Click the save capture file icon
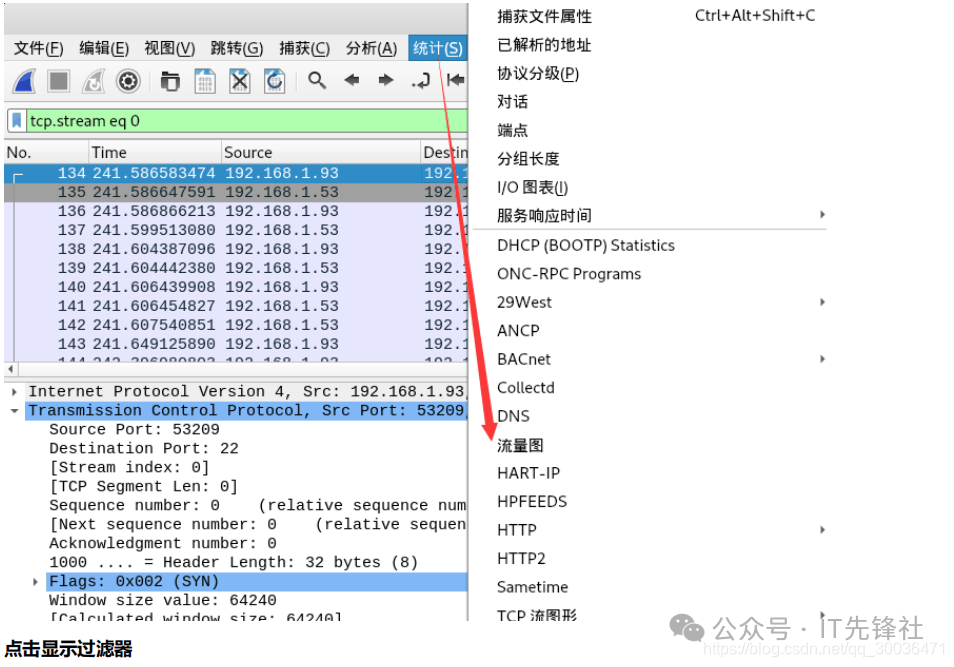This screenshot has width=954, height=667. click(204, 81)
